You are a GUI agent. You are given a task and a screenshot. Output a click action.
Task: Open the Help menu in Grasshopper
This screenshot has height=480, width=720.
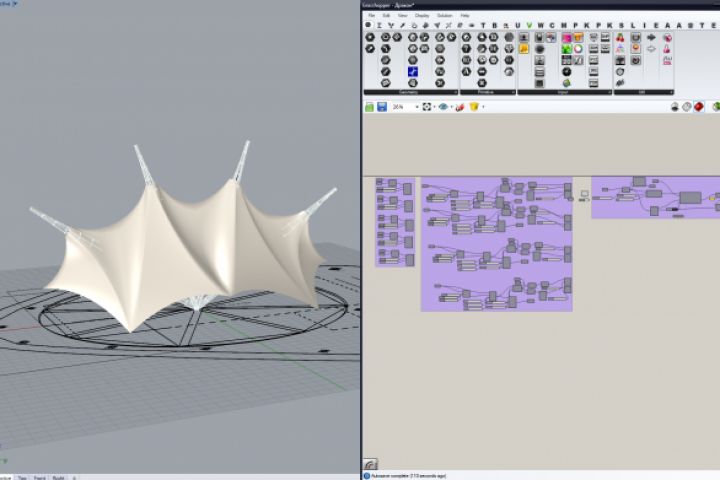coord(465,16)
